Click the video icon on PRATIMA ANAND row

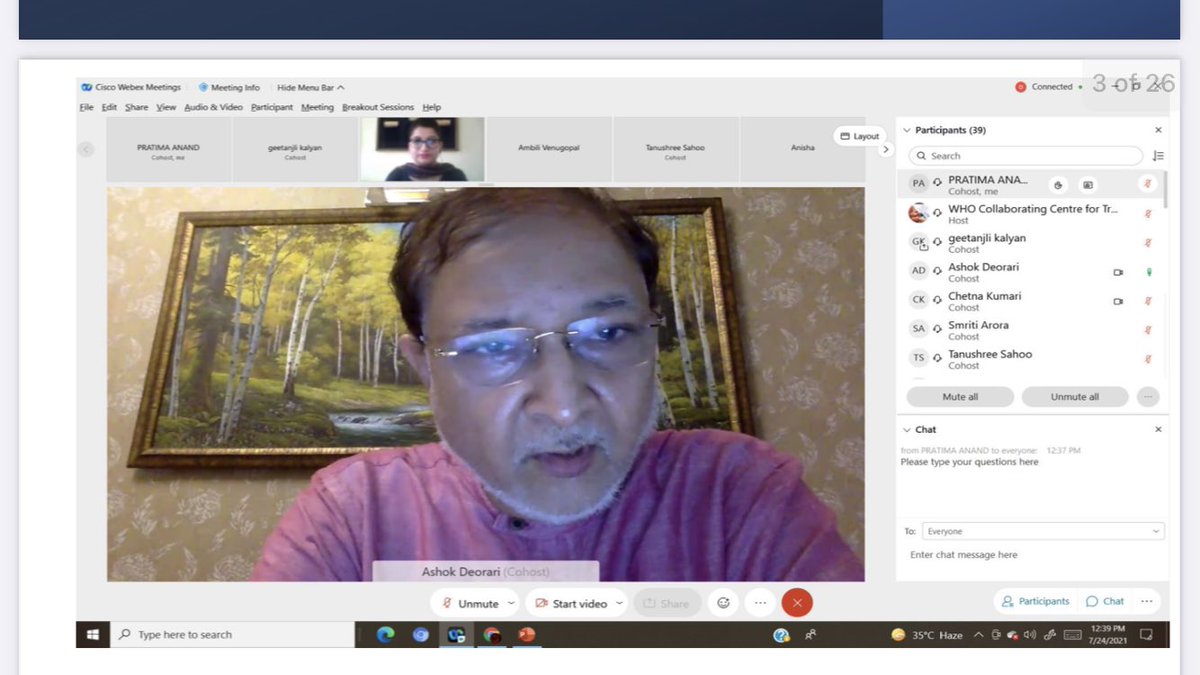[x=1088, y=185]
